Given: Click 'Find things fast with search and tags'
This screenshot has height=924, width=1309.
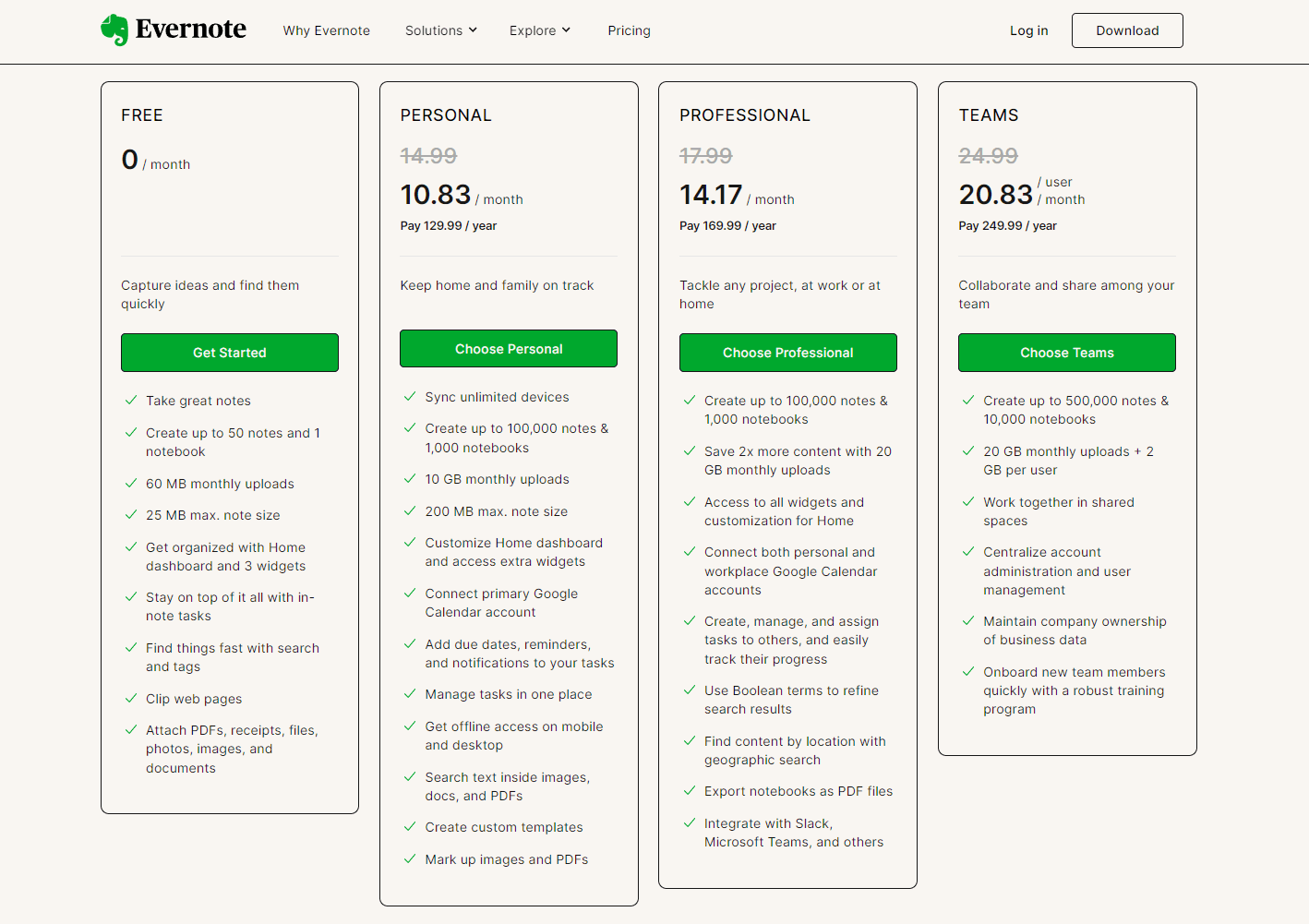Looking at the screenshot, I should (233, 657).
